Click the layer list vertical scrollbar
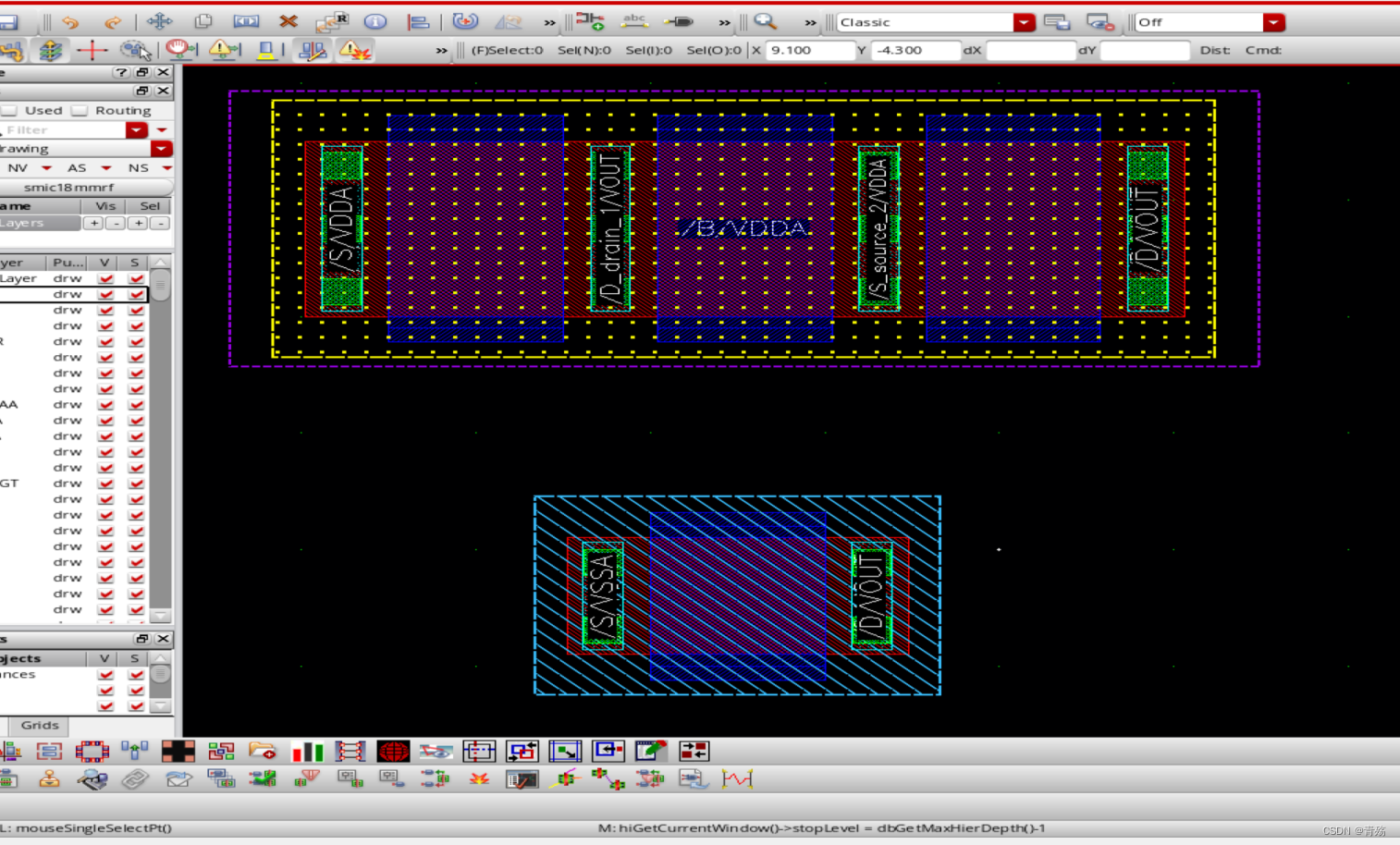Screen dimensions: 1400x845 (x=160, y=439)
